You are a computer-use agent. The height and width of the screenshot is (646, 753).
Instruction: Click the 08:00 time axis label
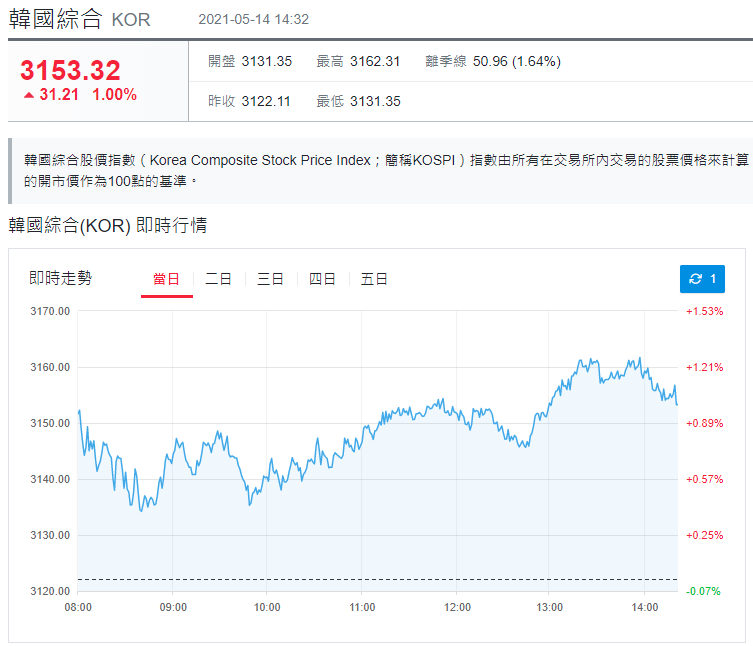[78, 608]
